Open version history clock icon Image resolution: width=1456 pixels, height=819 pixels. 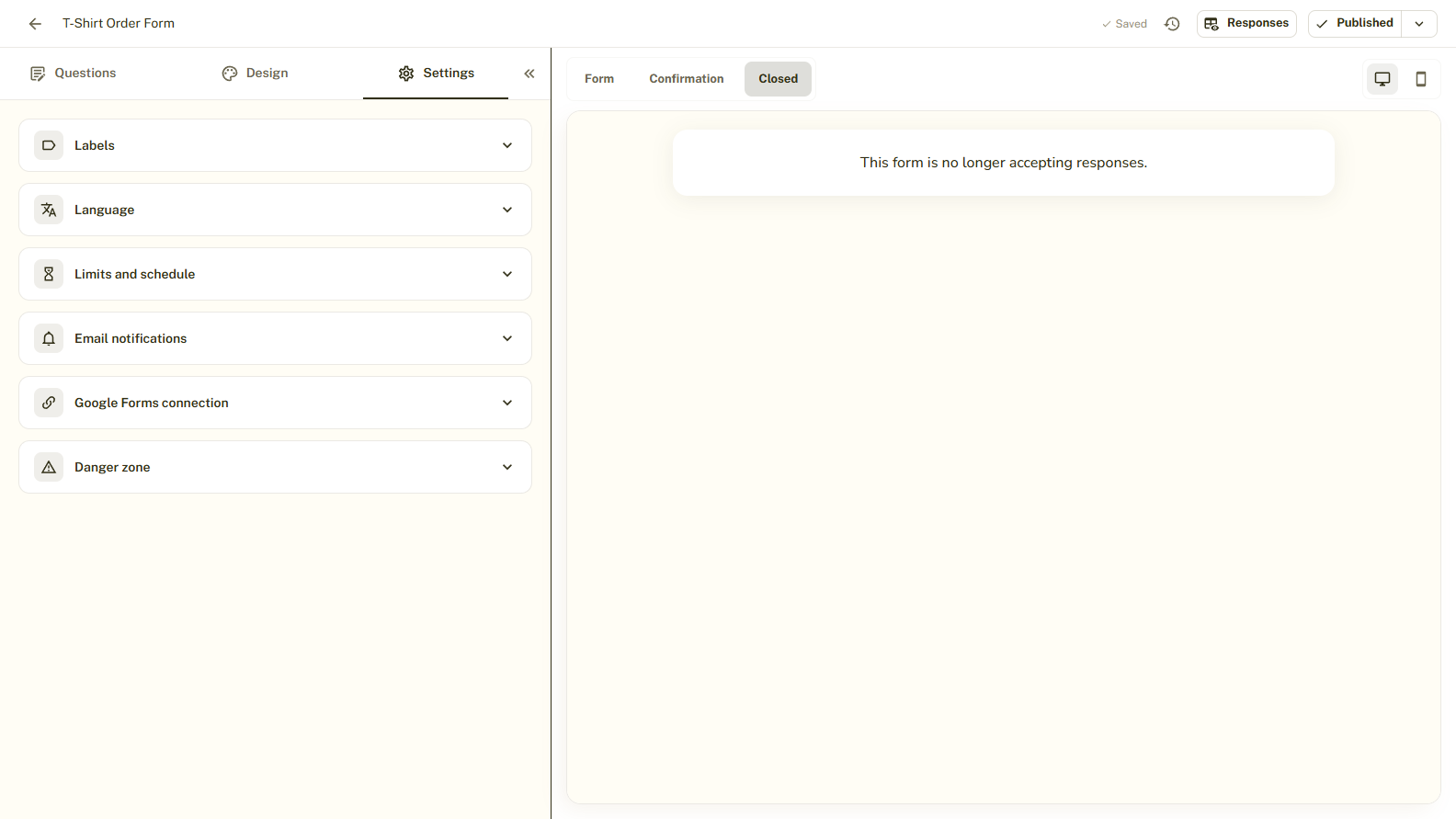point(1172,24)
